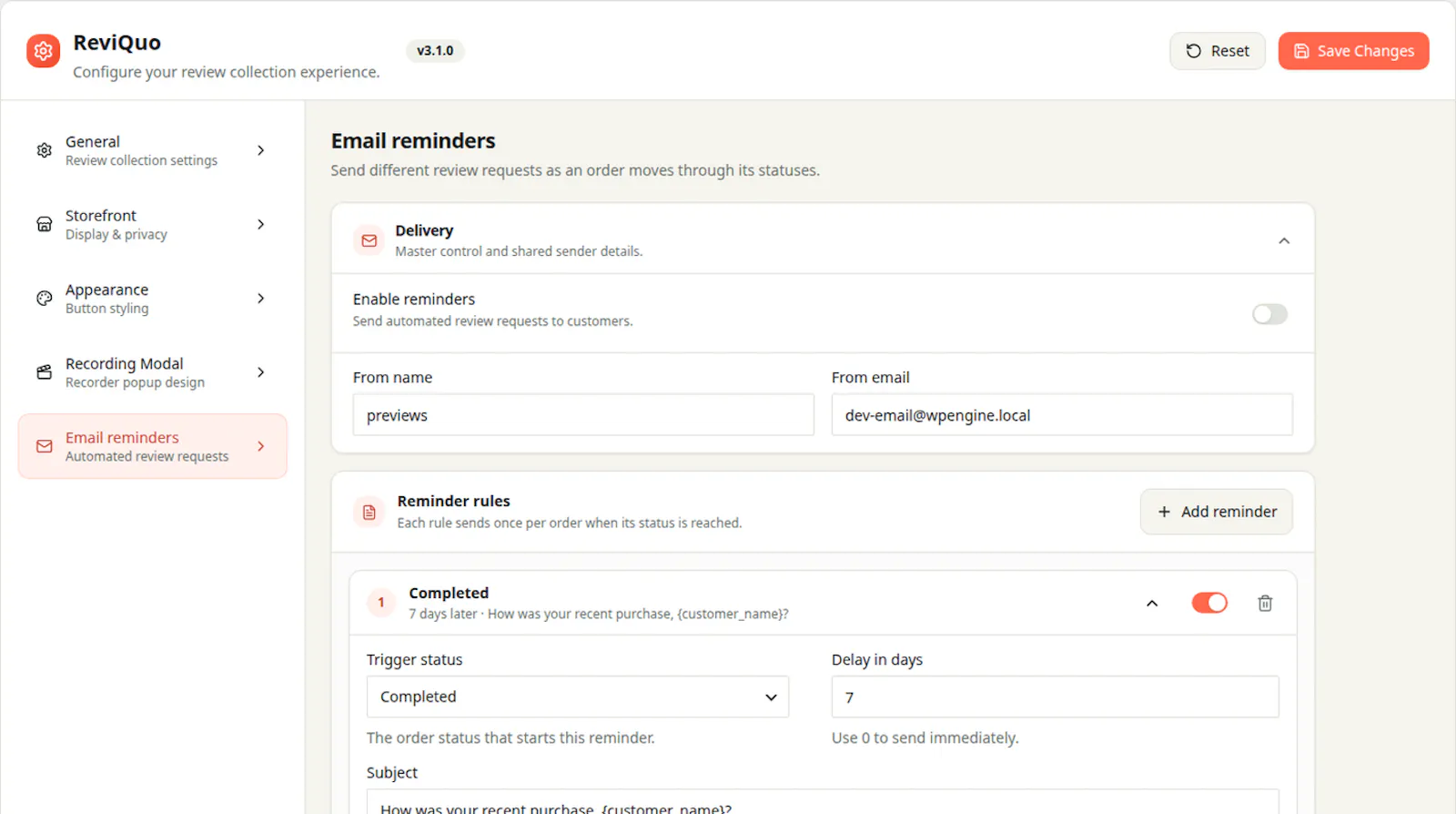Click the ReviQuo gear logo icon
1456x814 pixels.
(x=43, y=51)
